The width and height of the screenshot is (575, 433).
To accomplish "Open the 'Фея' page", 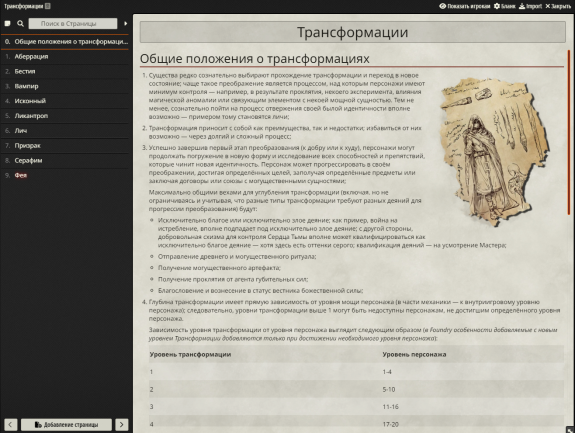I will point(65,175).
